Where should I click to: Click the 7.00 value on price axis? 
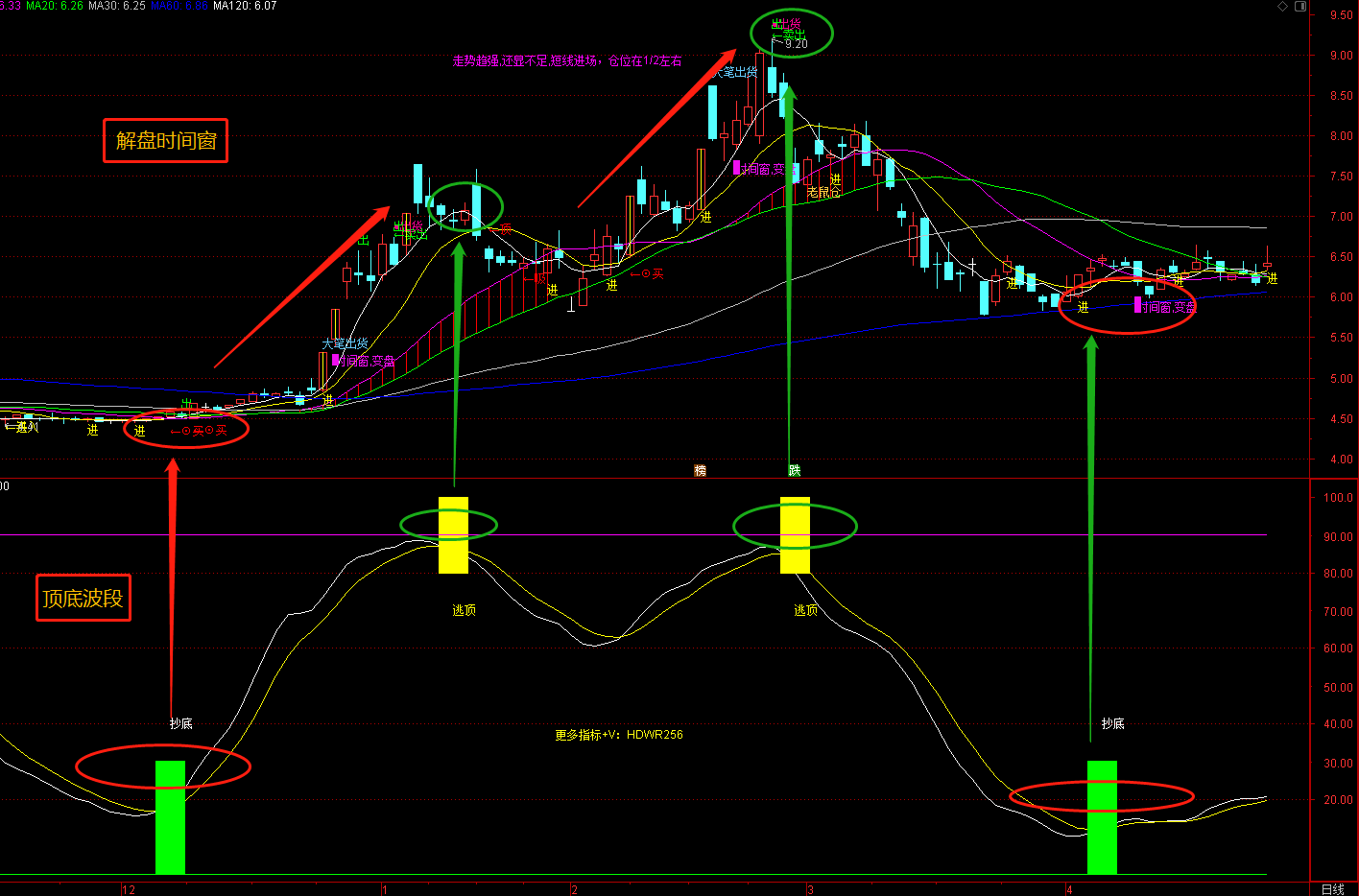point(1341,217)
